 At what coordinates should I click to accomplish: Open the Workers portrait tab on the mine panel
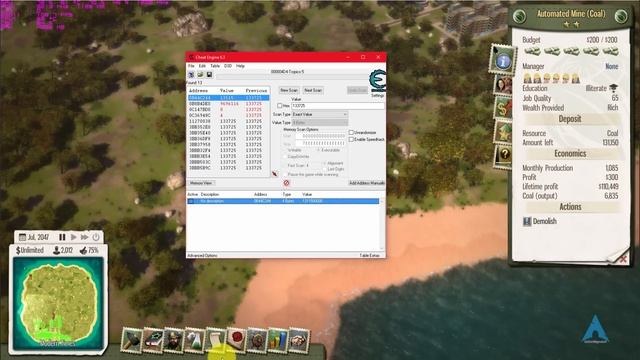[x=503, y=85]
